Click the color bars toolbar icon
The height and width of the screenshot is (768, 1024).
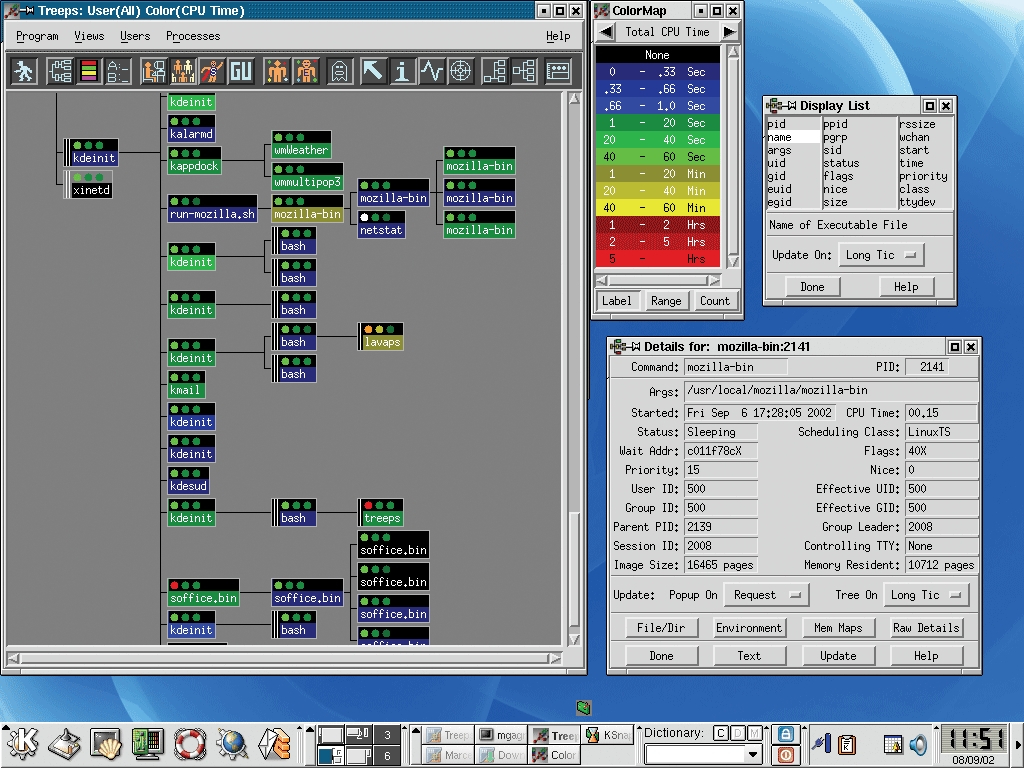(x=89, y=71)
